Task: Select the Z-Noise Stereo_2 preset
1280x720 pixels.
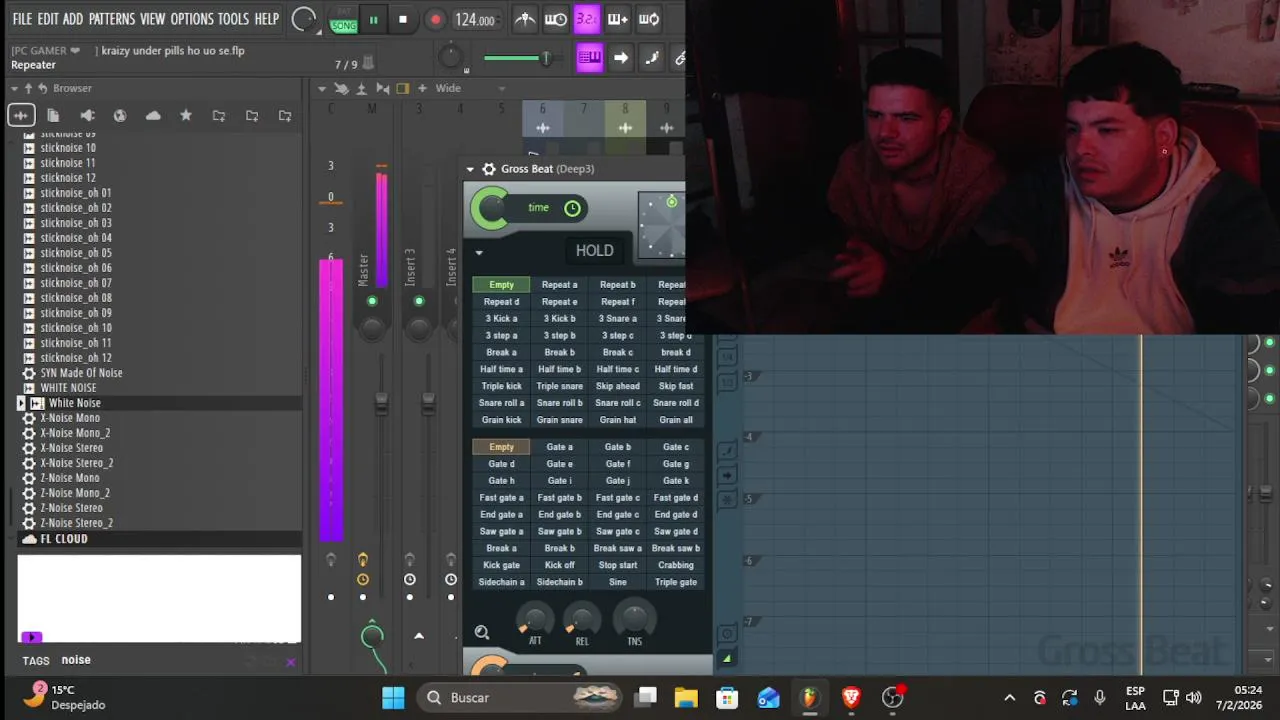Action: point(76,523)
